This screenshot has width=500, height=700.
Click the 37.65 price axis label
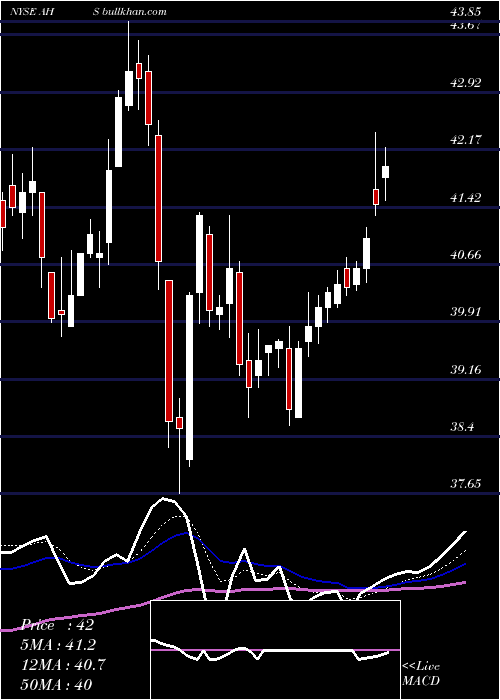point(466,483)
